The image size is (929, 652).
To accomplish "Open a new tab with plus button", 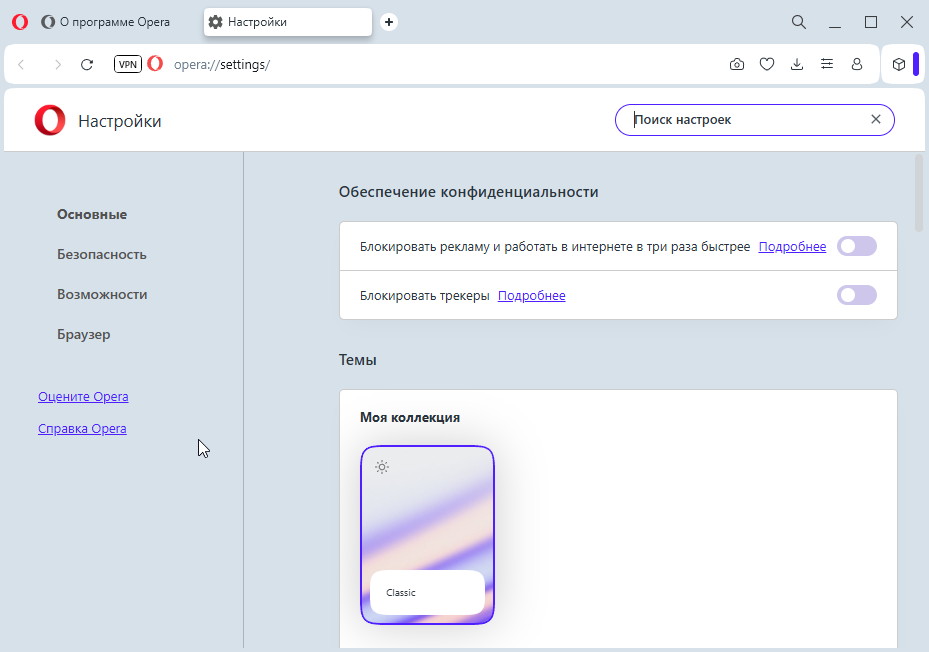I will pos(389,22).
